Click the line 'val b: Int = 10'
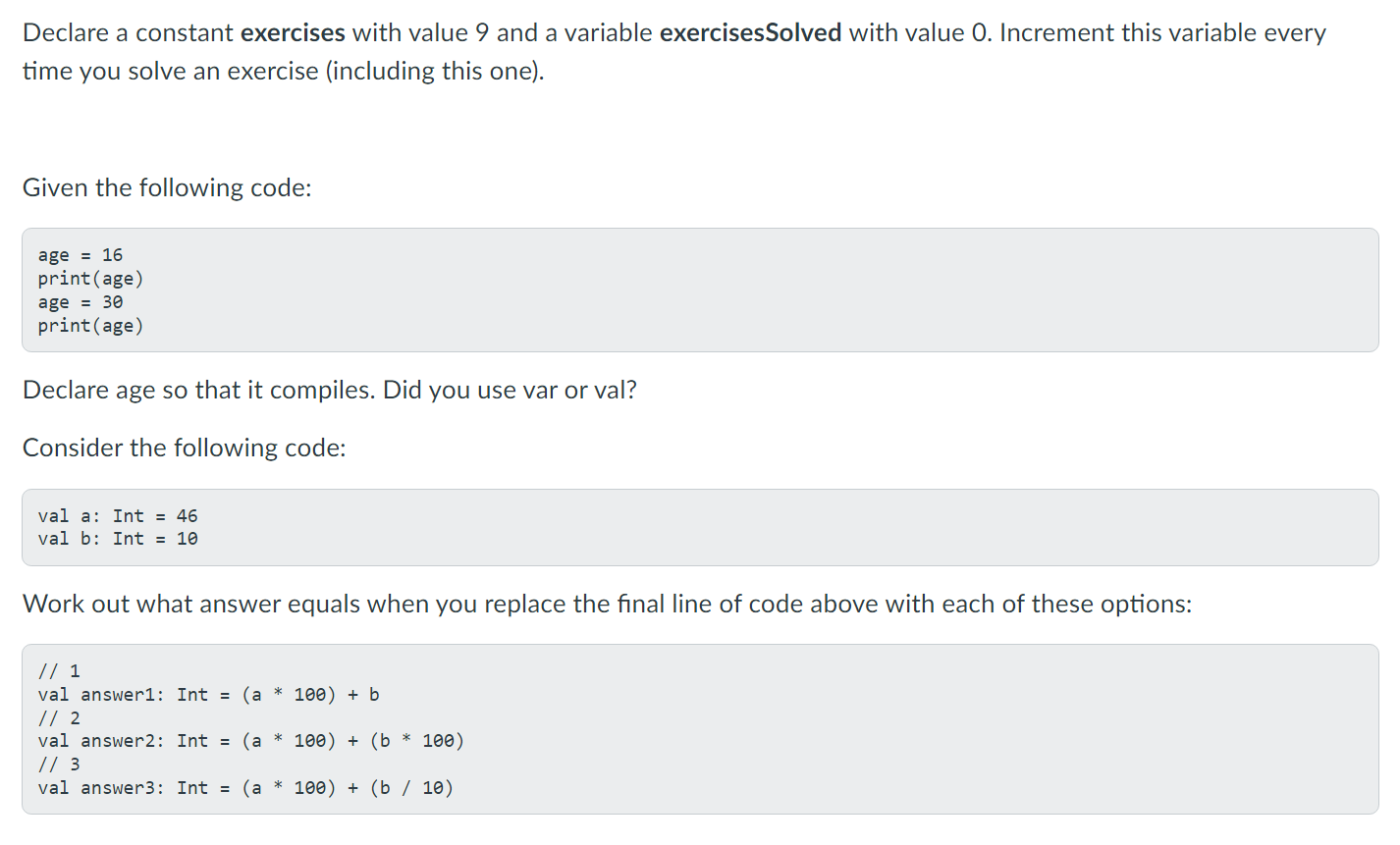 [118, 539]
